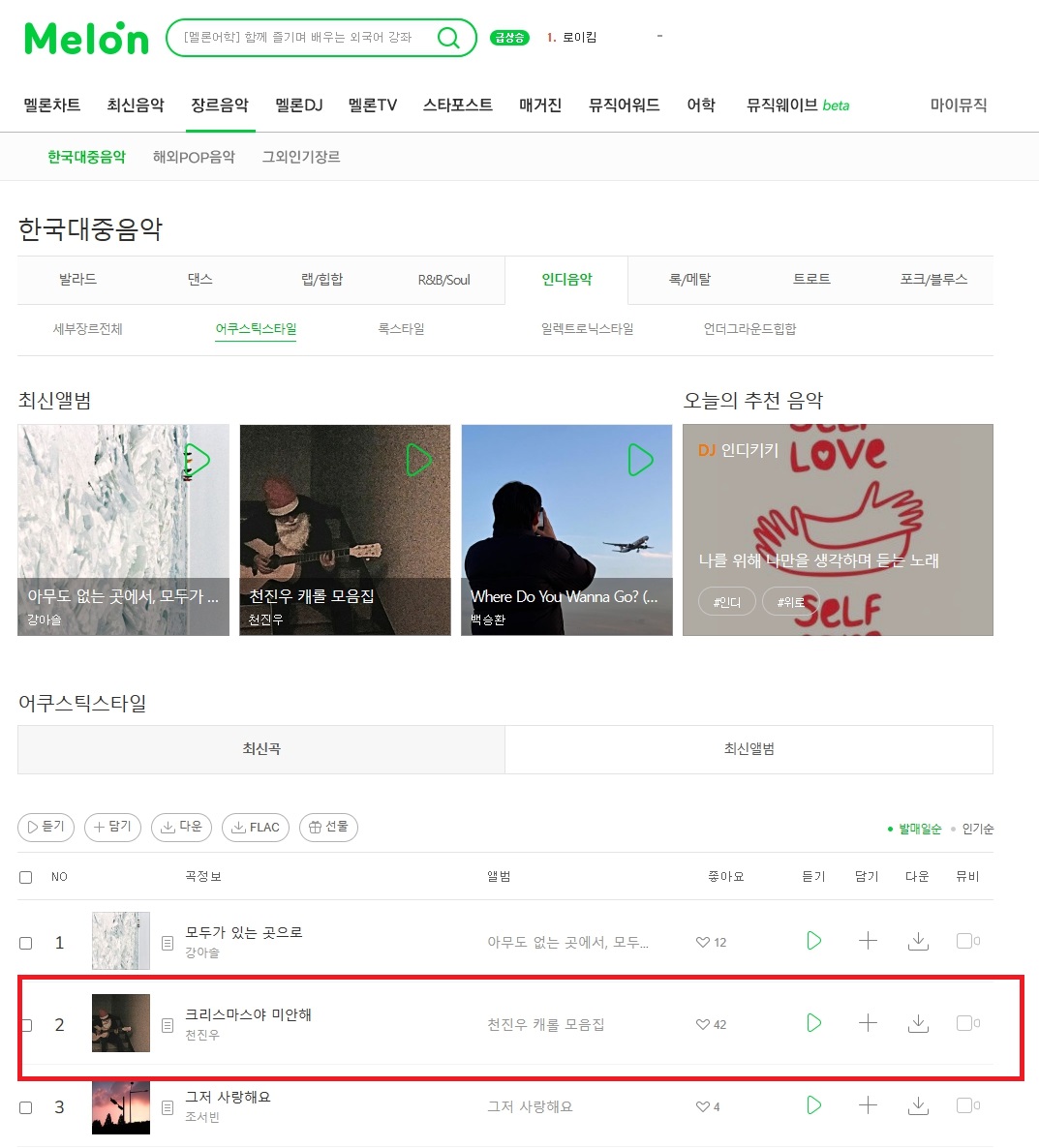Download icon for 크리스마스야 미안해
This screenshot has width=1039, height=1148.
tap(918, 1023)
